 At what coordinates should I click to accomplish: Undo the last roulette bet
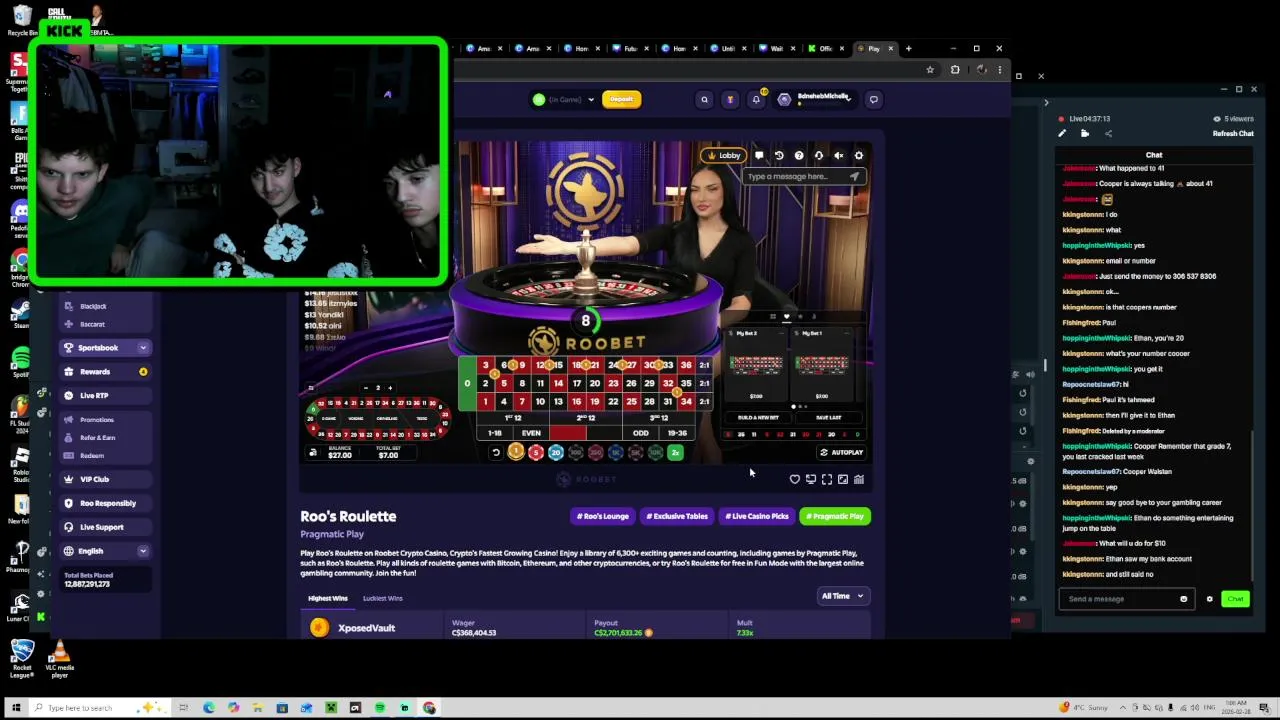pos(495,453)
